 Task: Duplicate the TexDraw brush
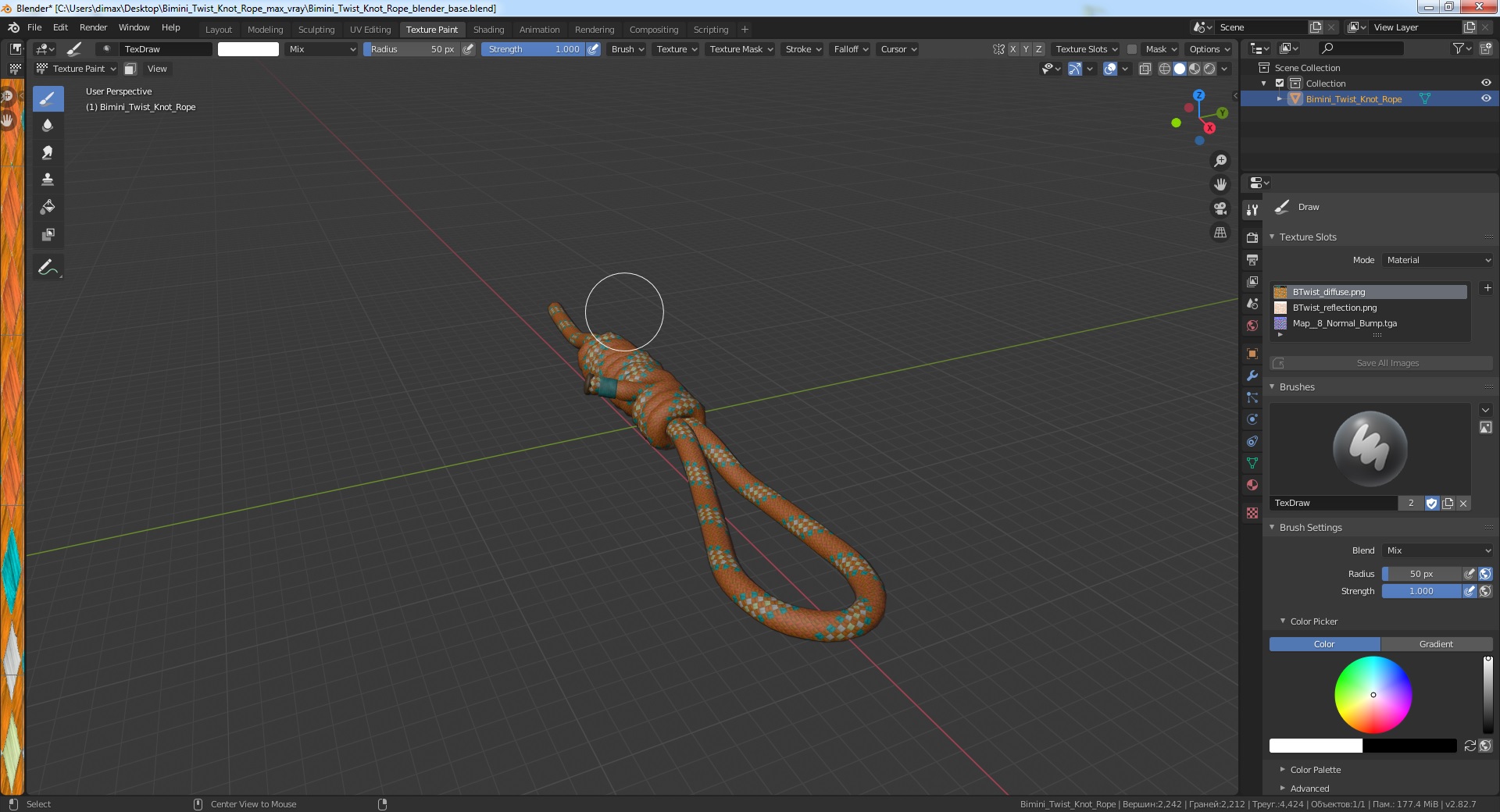coord(1448,504)
